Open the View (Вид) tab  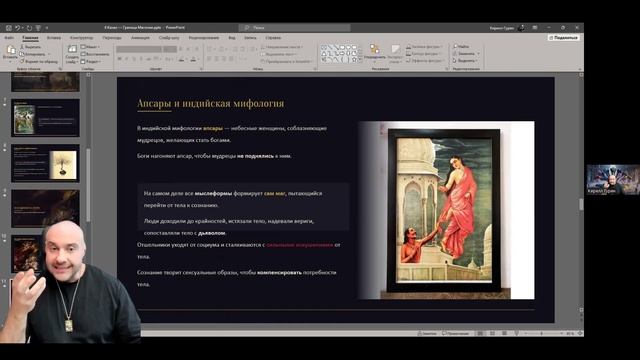(x=232, y=38)
